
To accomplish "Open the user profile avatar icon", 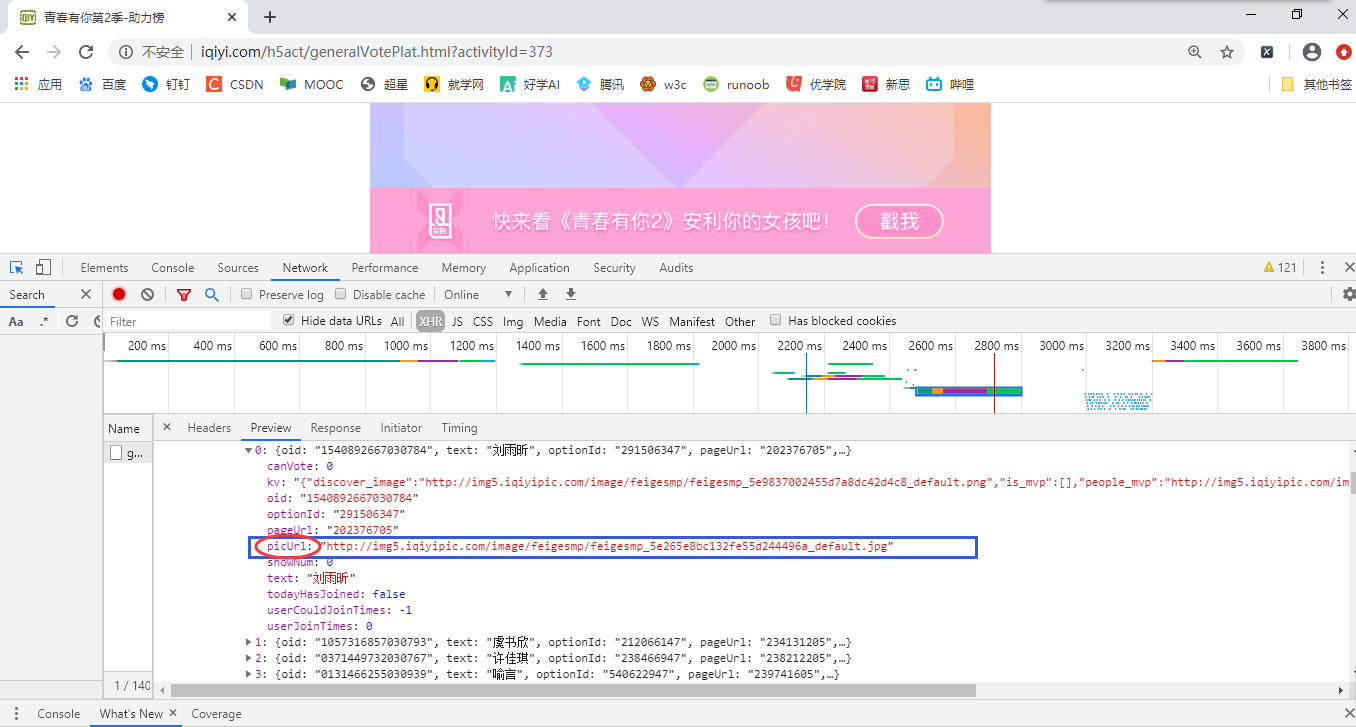I will [1312, 52].
